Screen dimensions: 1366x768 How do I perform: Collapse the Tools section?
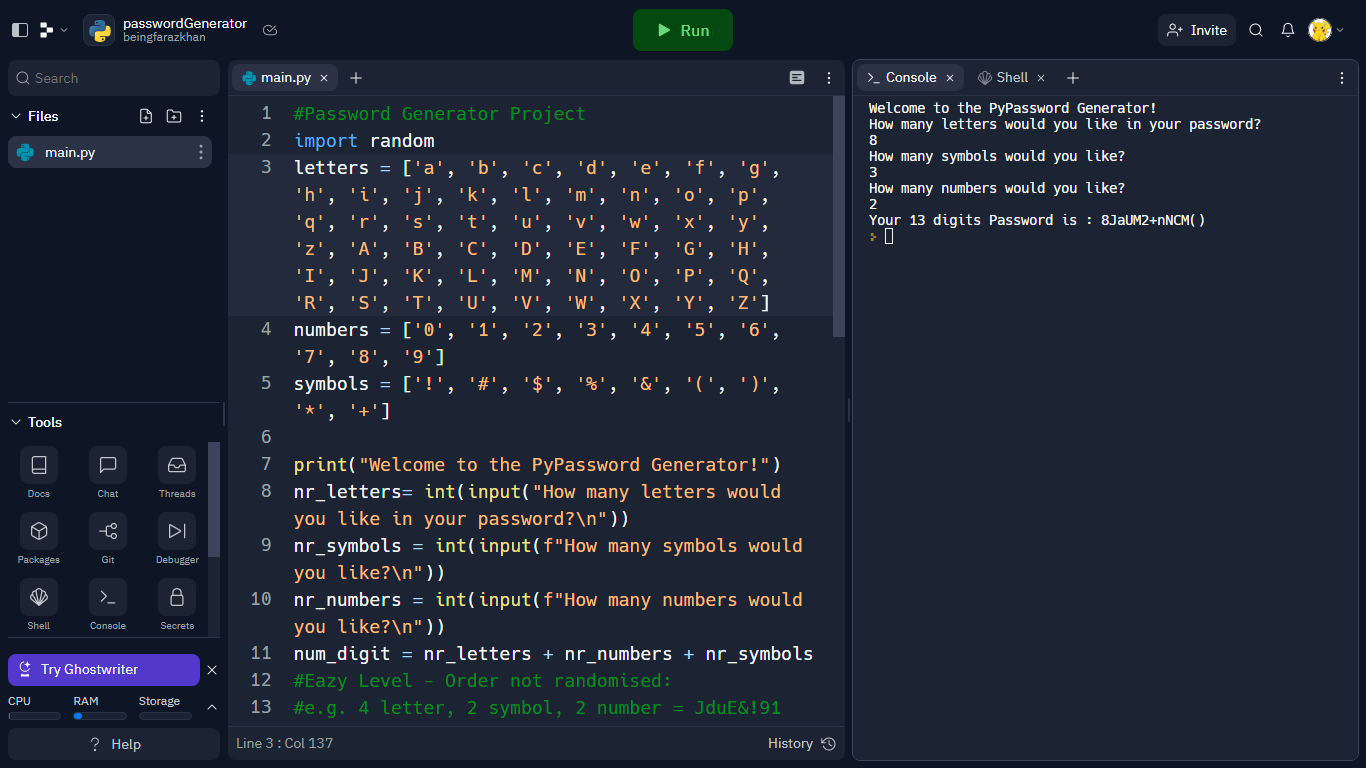(x=16, y=422)
